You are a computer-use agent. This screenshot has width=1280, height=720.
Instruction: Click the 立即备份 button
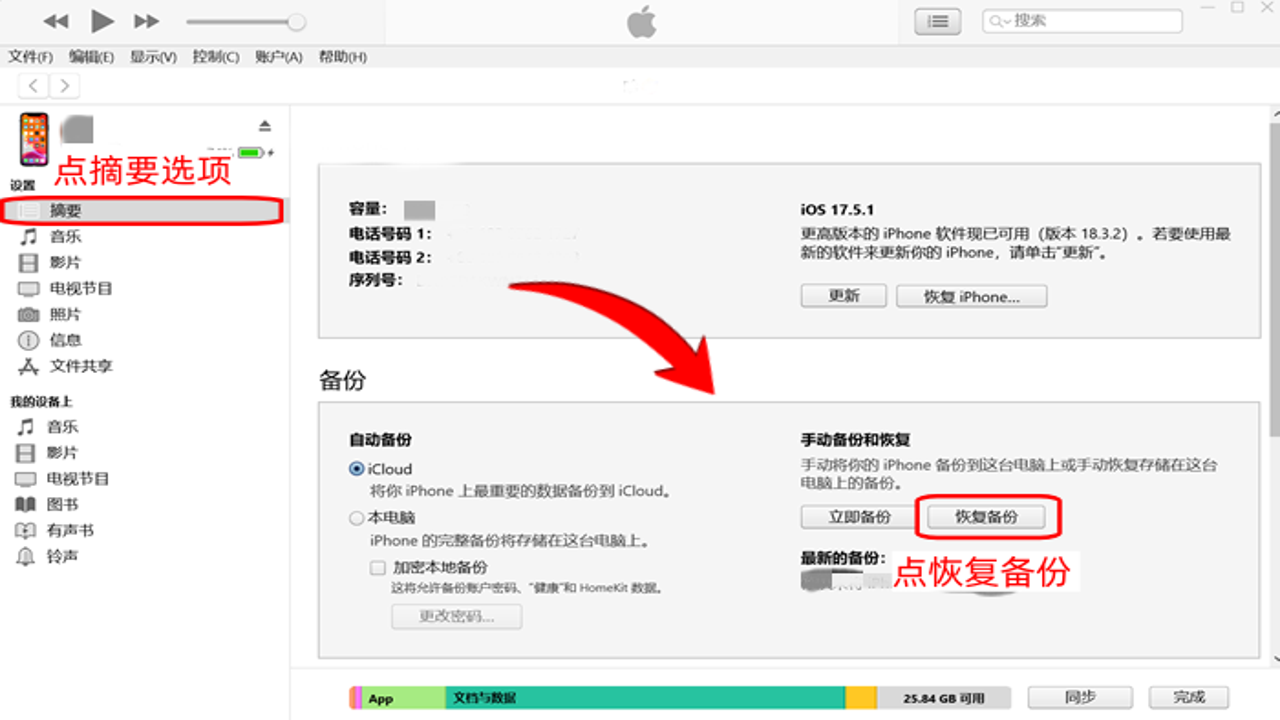(x=860, y=517)
